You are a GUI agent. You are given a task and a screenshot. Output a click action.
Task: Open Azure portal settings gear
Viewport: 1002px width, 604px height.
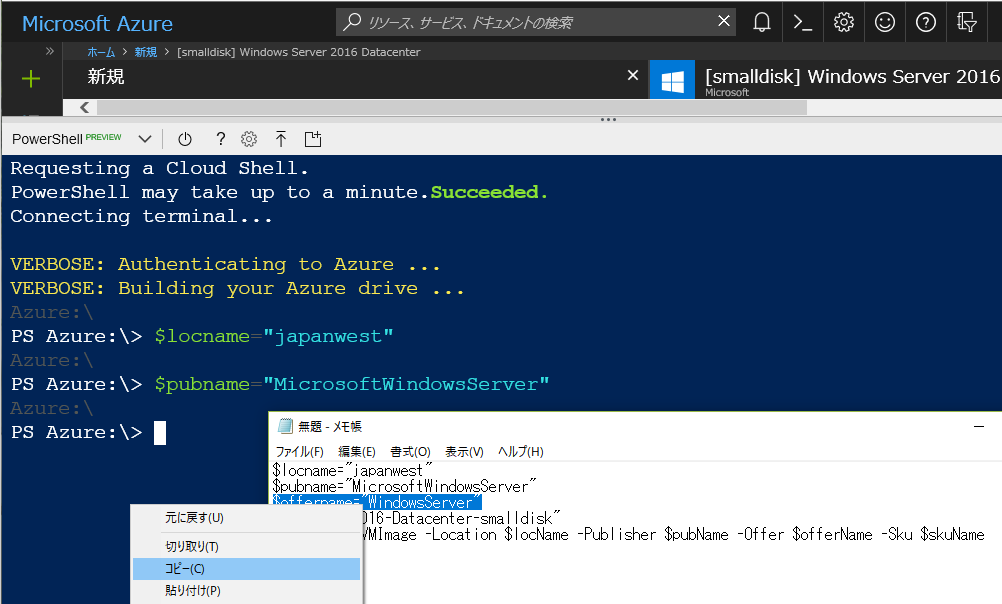844,22
